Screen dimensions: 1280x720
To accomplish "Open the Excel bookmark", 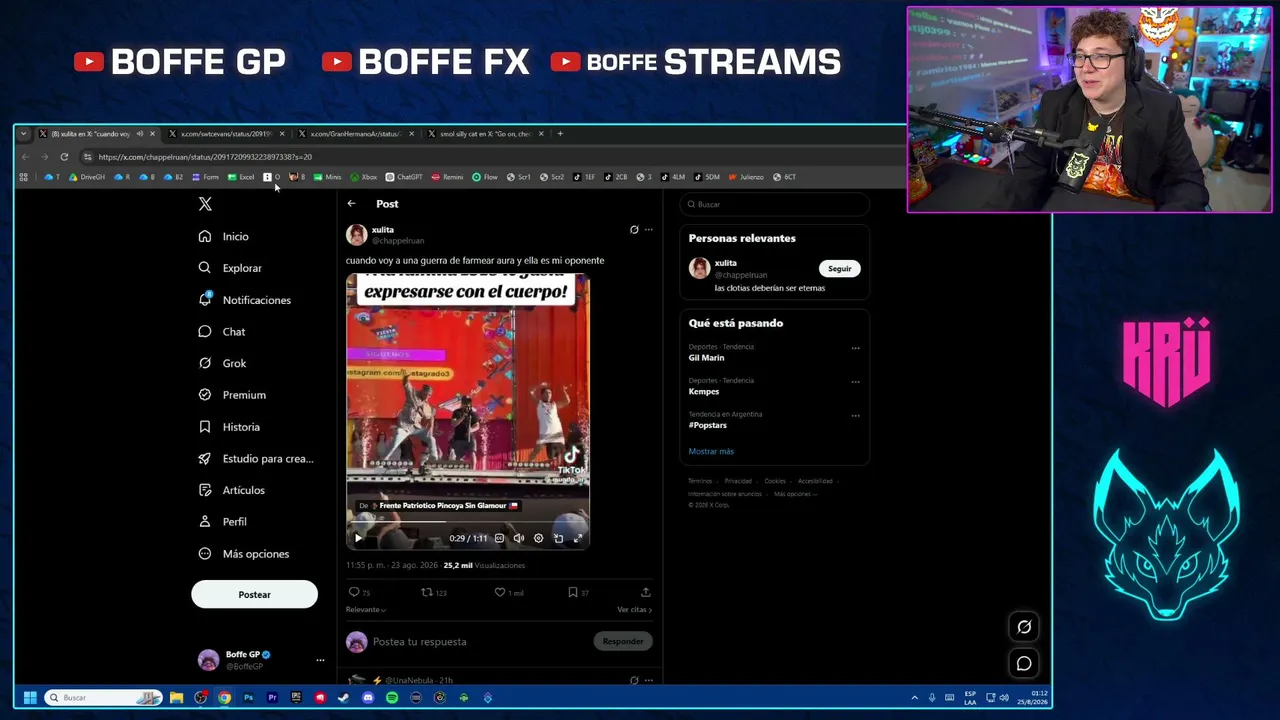I will point(241,177).
